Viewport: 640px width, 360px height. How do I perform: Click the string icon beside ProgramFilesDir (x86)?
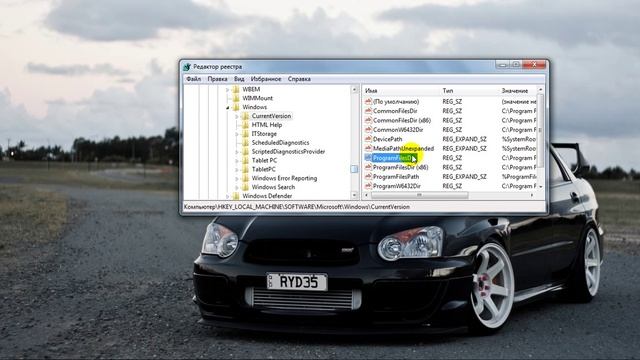[368, 167]
